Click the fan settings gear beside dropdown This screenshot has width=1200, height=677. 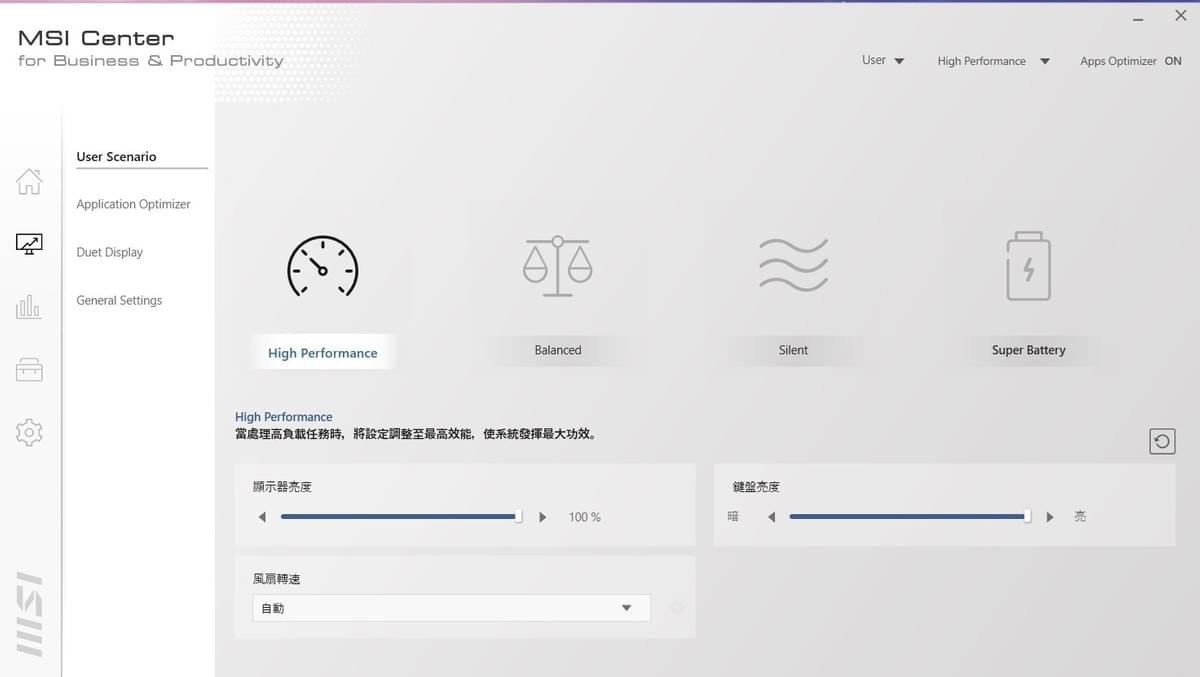[x=677, y=608]
